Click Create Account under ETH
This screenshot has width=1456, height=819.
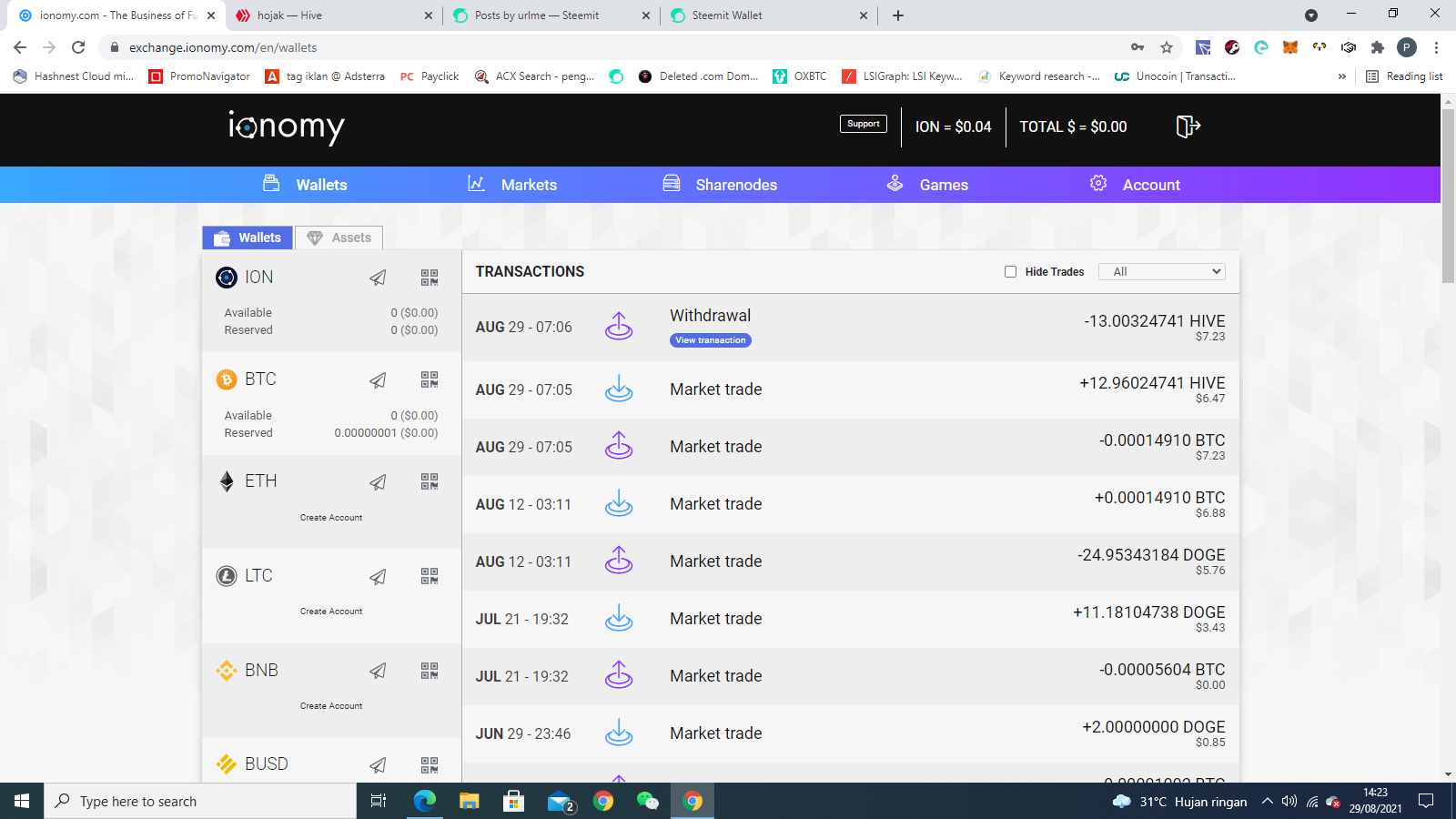point(331,518)
